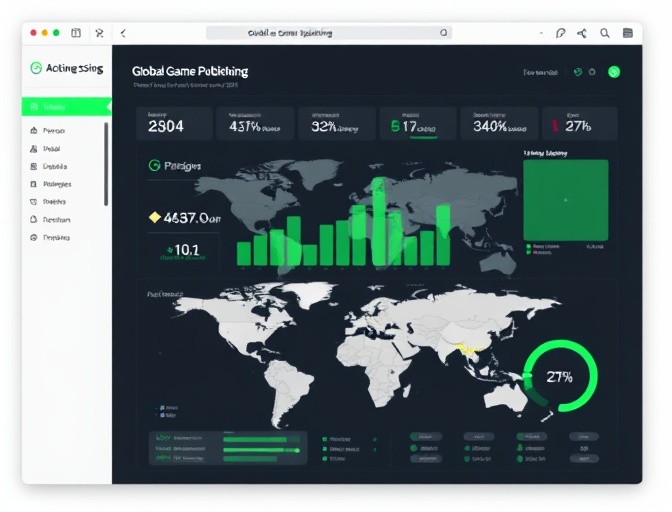Click the green logo icon beside Acting
Screen dimensions: 672x512
point(37,68)
